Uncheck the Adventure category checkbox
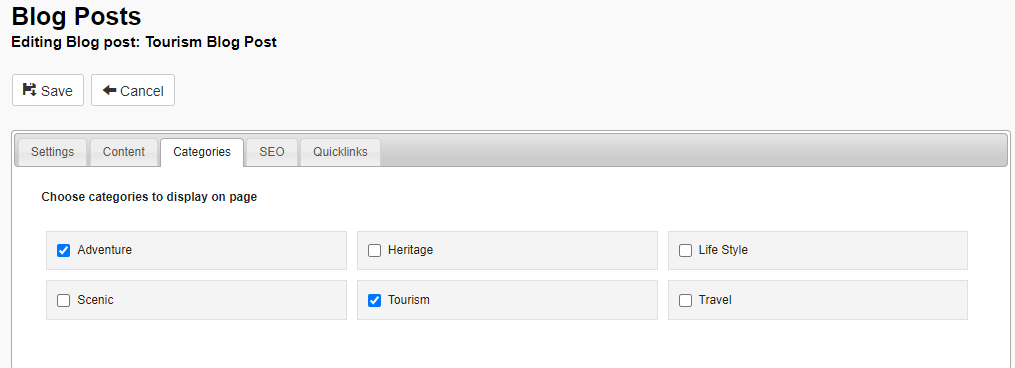 (63, 250)
